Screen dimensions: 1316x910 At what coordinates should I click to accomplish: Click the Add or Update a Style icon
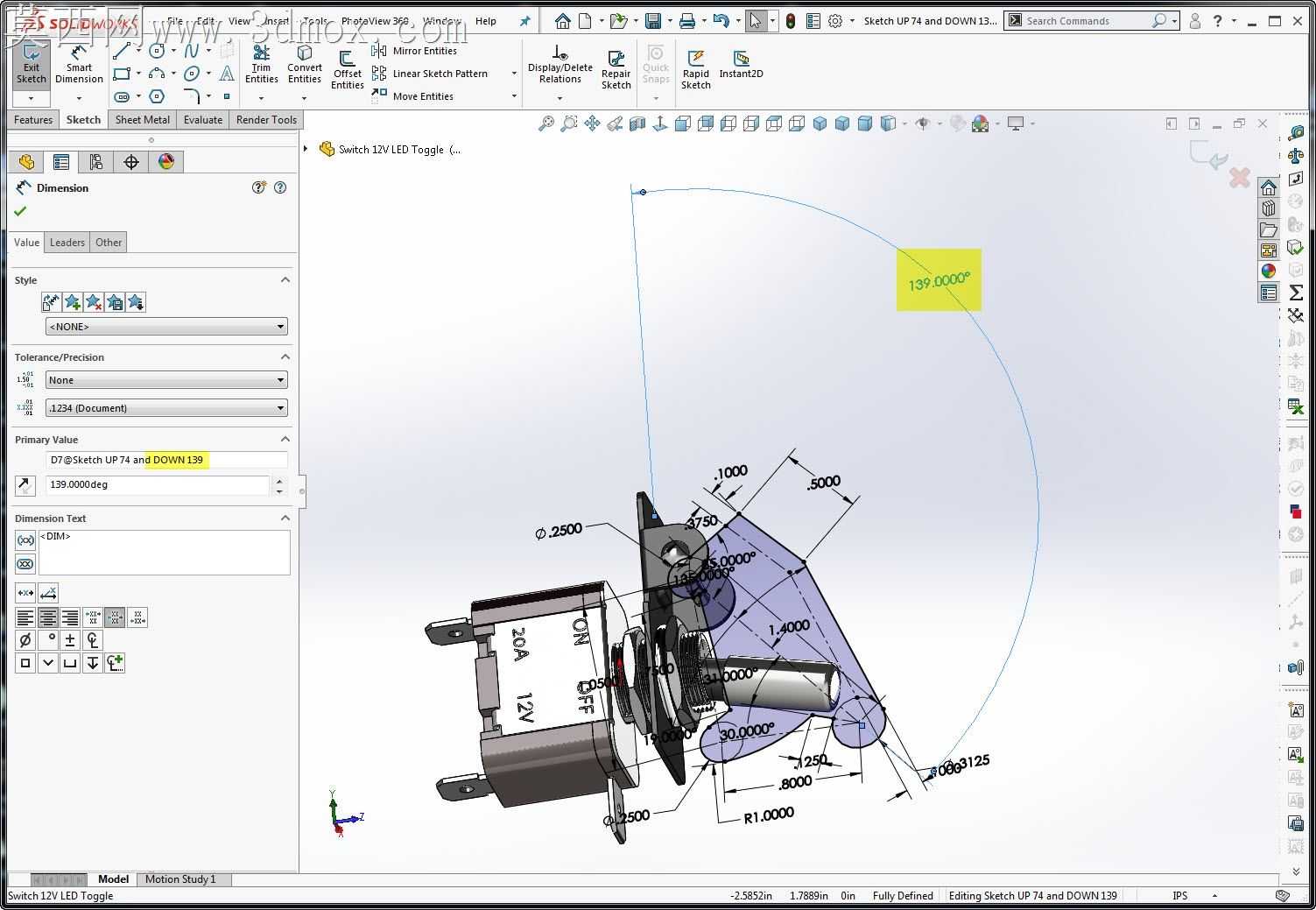(x=73, y=303)
